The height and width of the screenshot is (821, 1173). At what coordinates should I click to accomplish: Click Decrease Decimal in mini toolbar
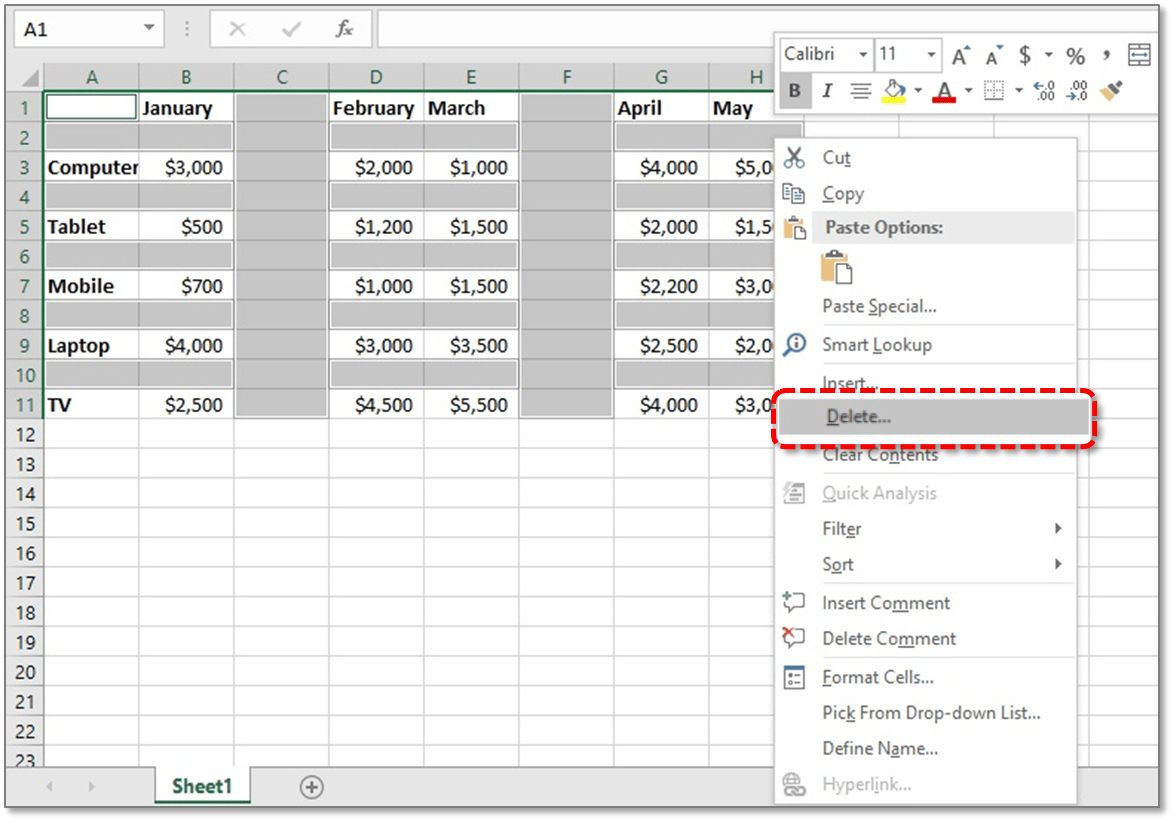pyautogui.click(x=1077, y=91)
